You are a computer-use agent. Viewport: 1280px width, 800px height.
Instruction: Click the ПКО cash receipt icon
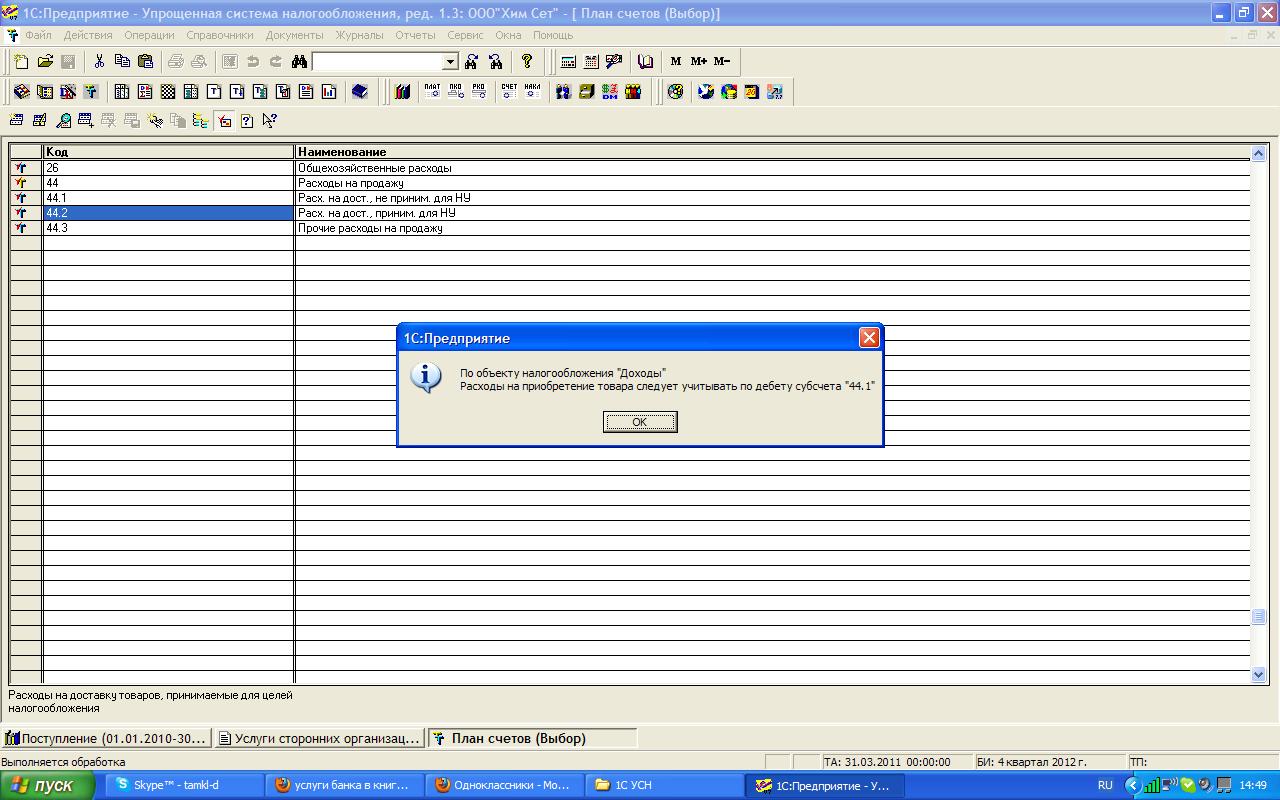tap(455, 92)
